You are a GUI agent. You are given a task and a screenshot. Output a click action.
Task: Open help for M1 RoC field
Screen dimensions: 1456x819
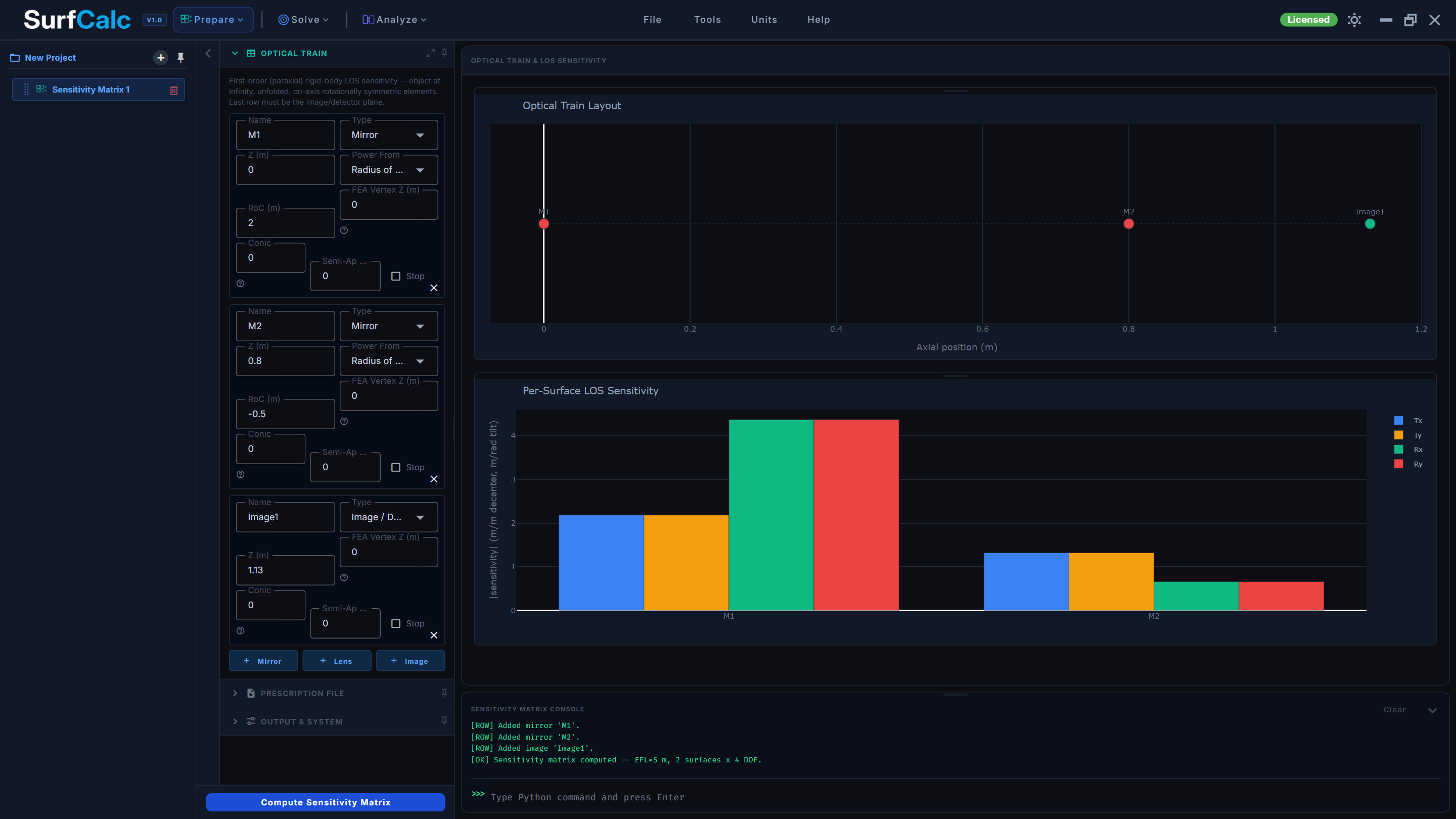[344, 230]
